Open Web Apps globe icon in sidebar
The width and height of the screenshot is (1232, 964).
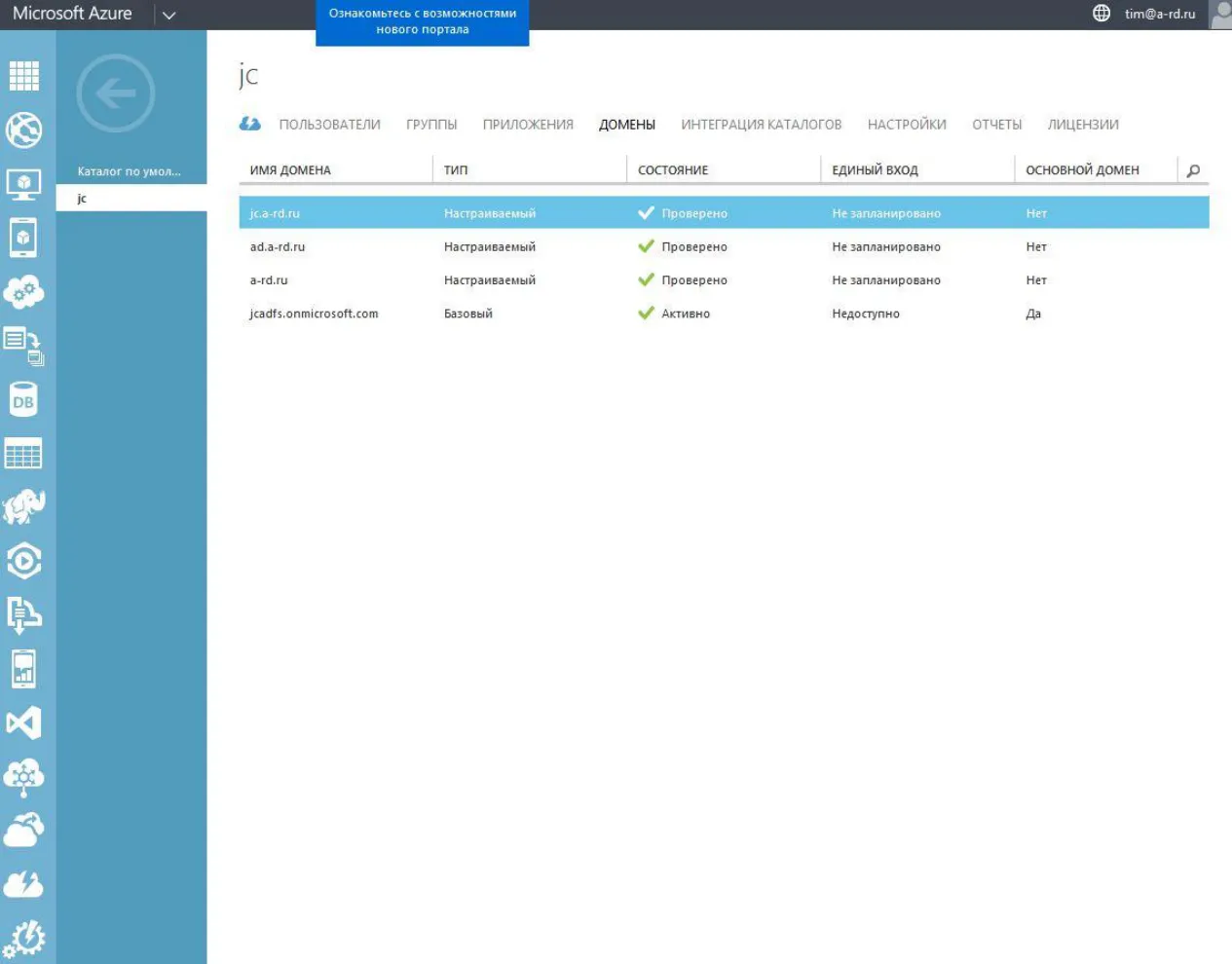click(x=23, y=130)
